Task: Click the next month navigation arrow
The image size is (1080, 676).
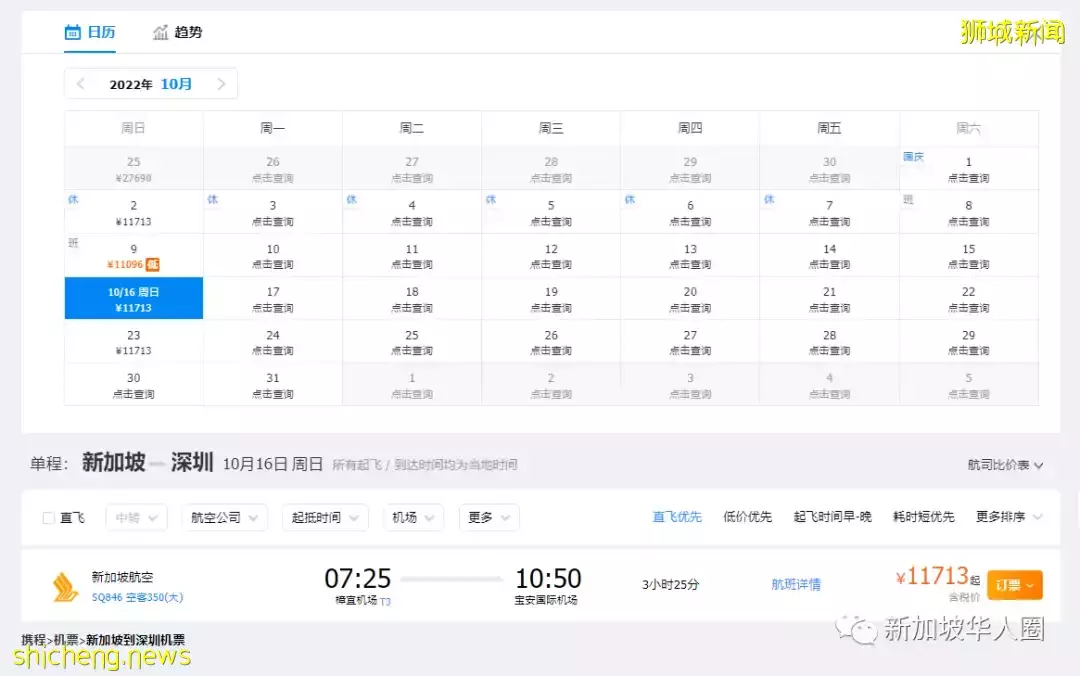Action: point(221,84)
